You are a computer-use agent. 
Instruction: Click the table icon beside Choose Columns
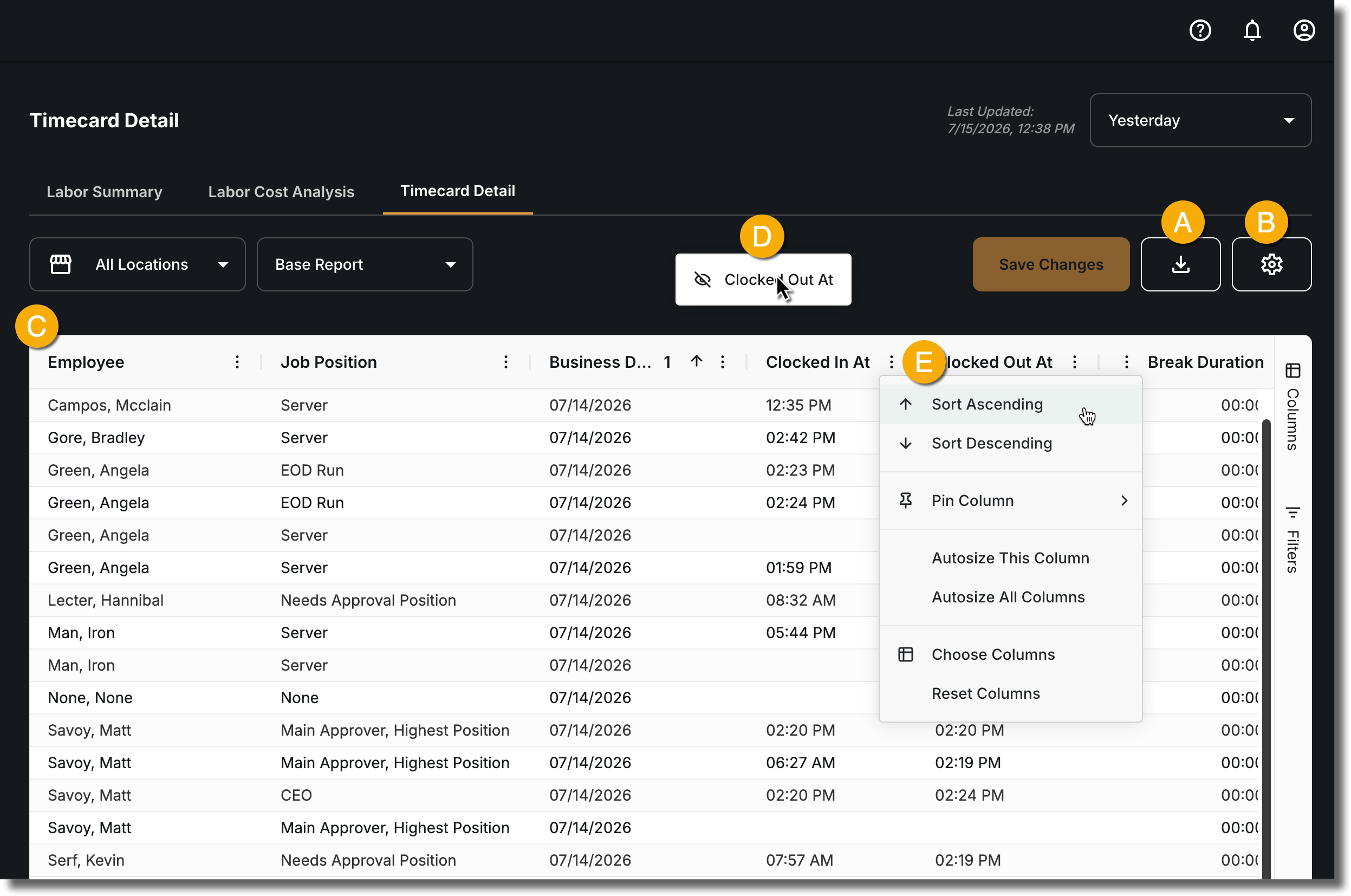[x=905, y=654]
